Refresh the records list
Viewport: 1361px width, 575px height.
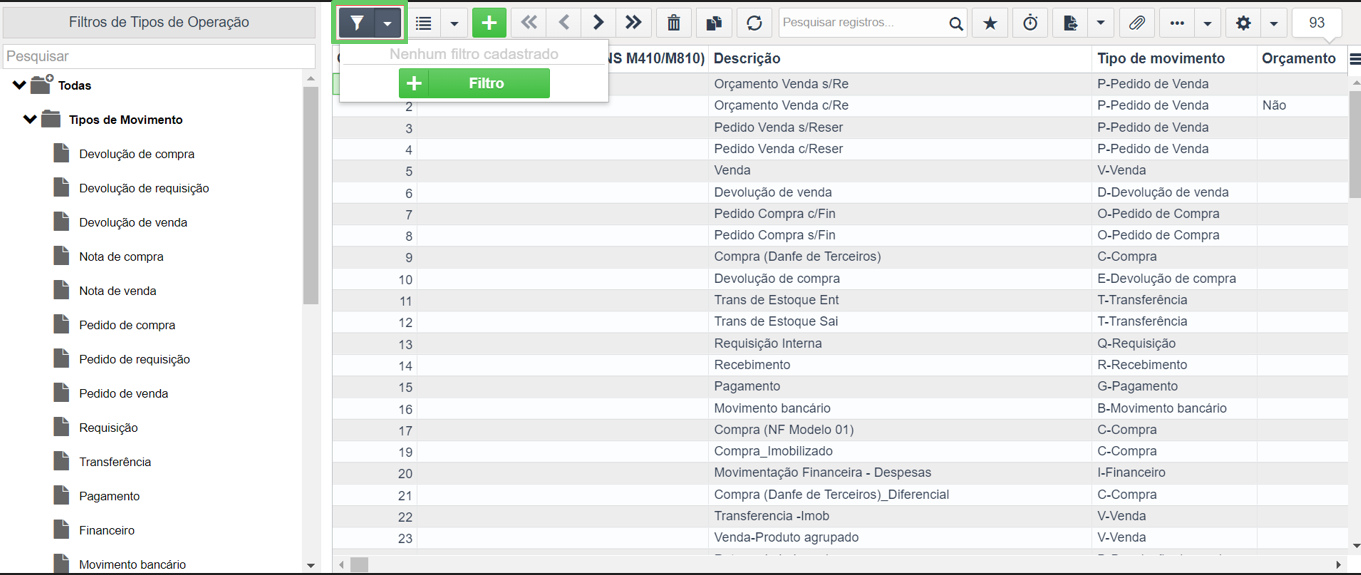click(754, 23)
